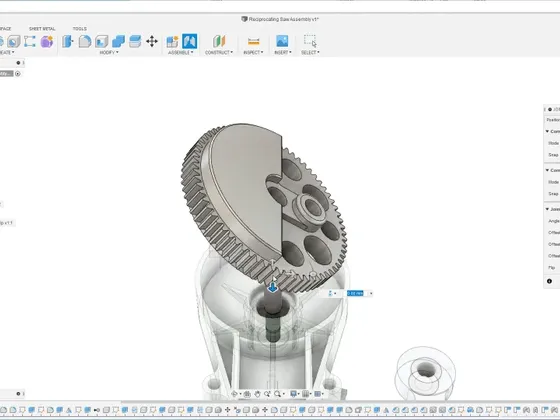Viewport: 560px width, 420px height.
Task: Select the Shell tool
Action: click(101, 41)
